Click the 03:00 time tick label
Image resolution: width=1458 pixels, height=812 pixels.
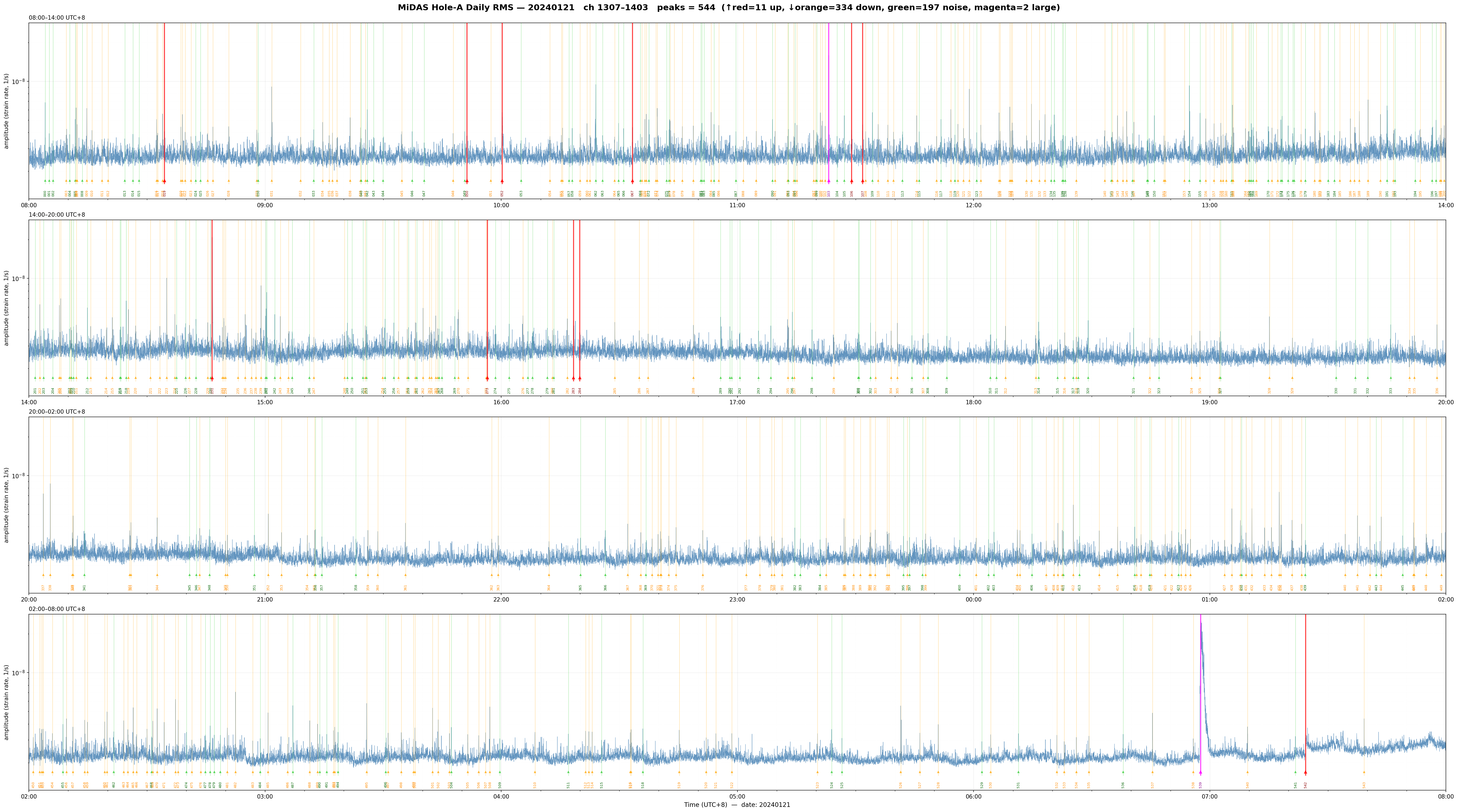(x=265, y=797)
